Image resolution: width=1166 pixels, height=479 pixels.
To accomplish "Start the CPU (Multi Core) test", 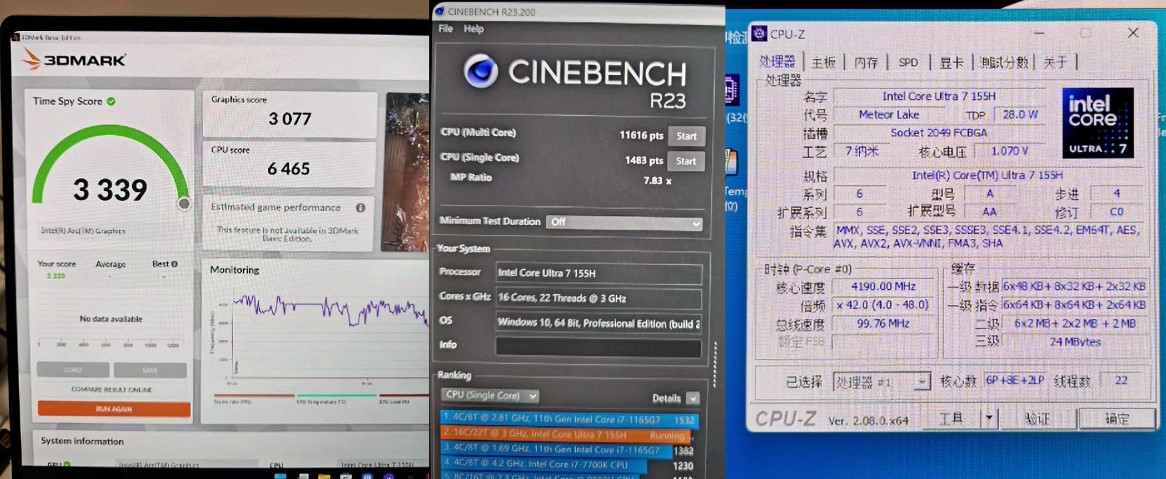I will (x=686, y=136).
